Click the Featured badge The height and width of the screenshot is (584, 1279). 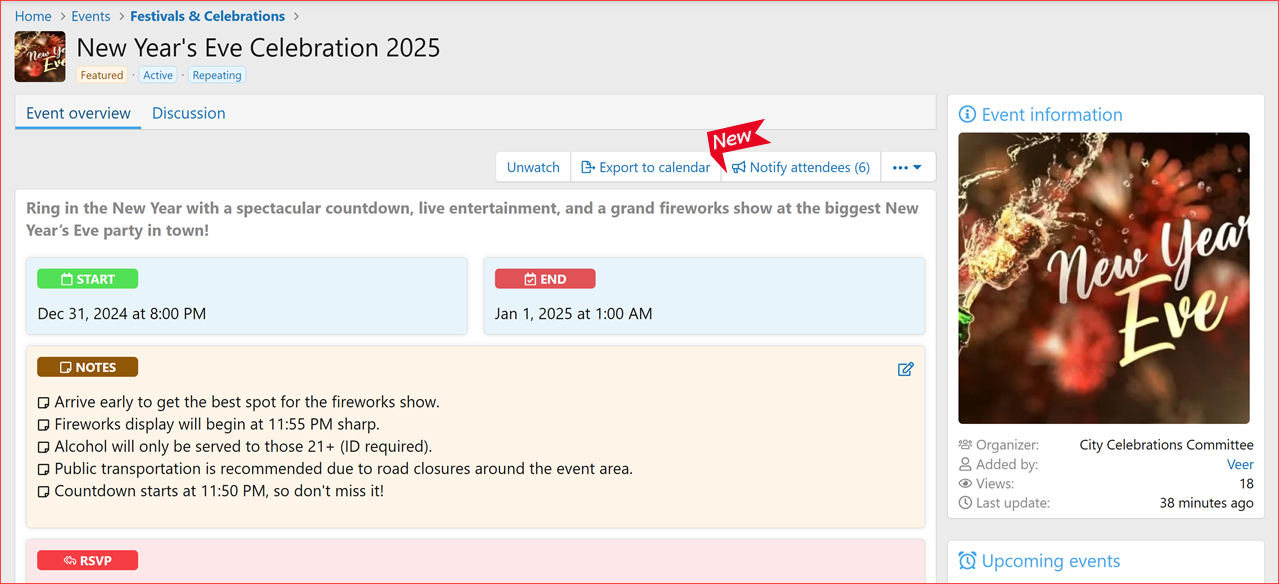[102, 75]
